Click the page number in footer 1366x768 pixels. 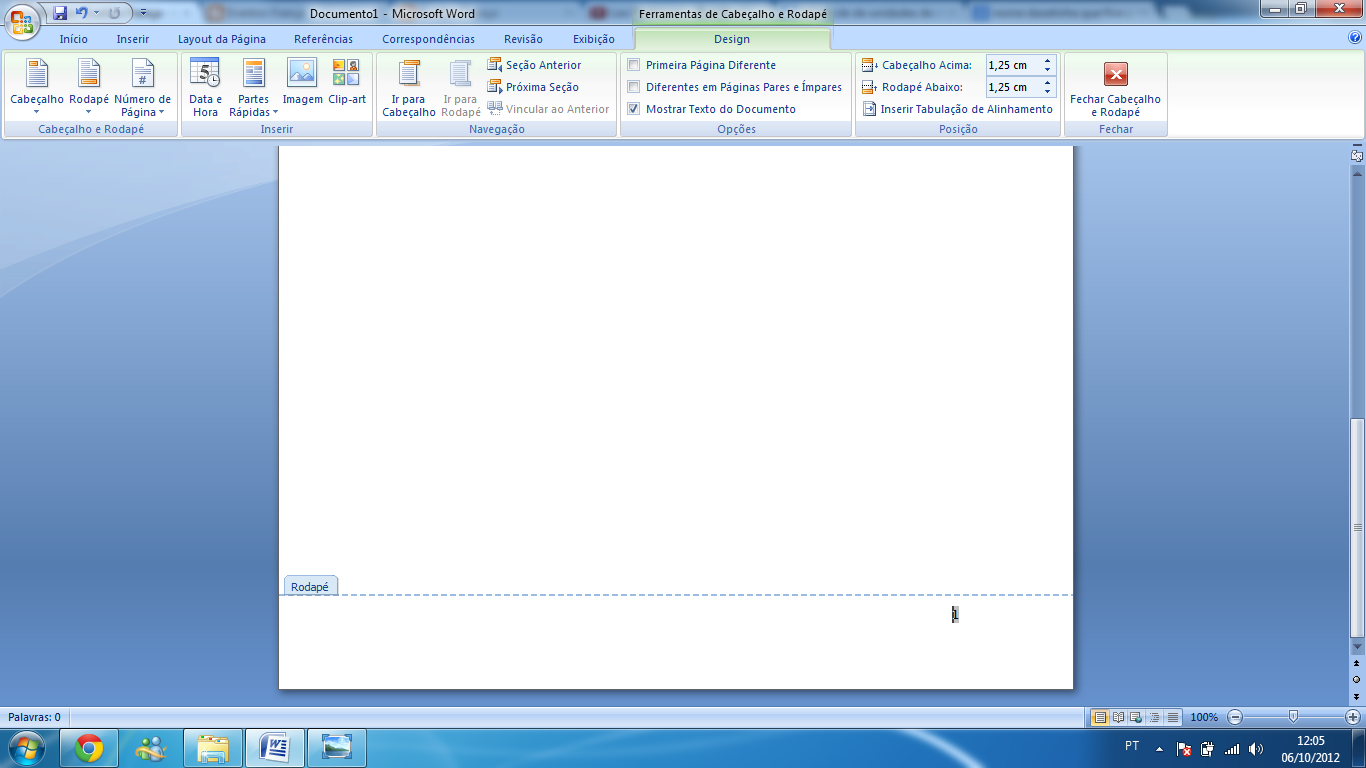pyautogui.click(x=955, y=614)
